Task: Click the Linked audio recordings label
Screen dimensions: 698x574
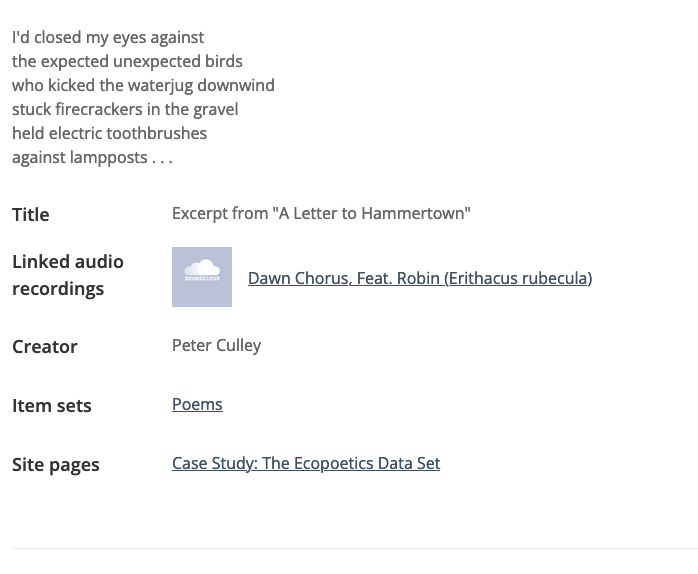Action: point(68,275)
